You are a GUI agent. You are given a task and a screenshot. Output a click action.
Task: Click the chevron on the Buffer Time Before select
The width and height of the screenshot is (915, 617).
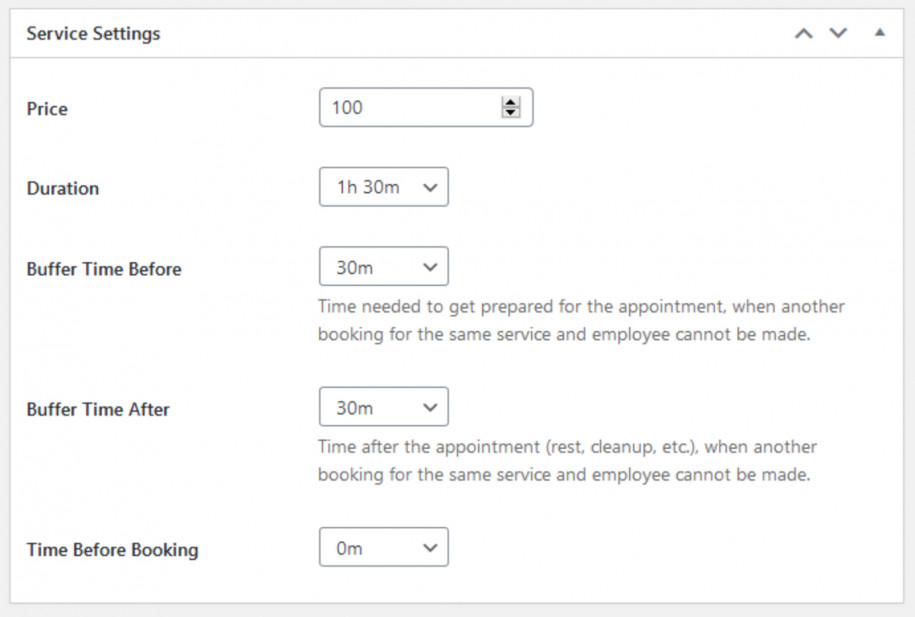click(x=429, y=266)
